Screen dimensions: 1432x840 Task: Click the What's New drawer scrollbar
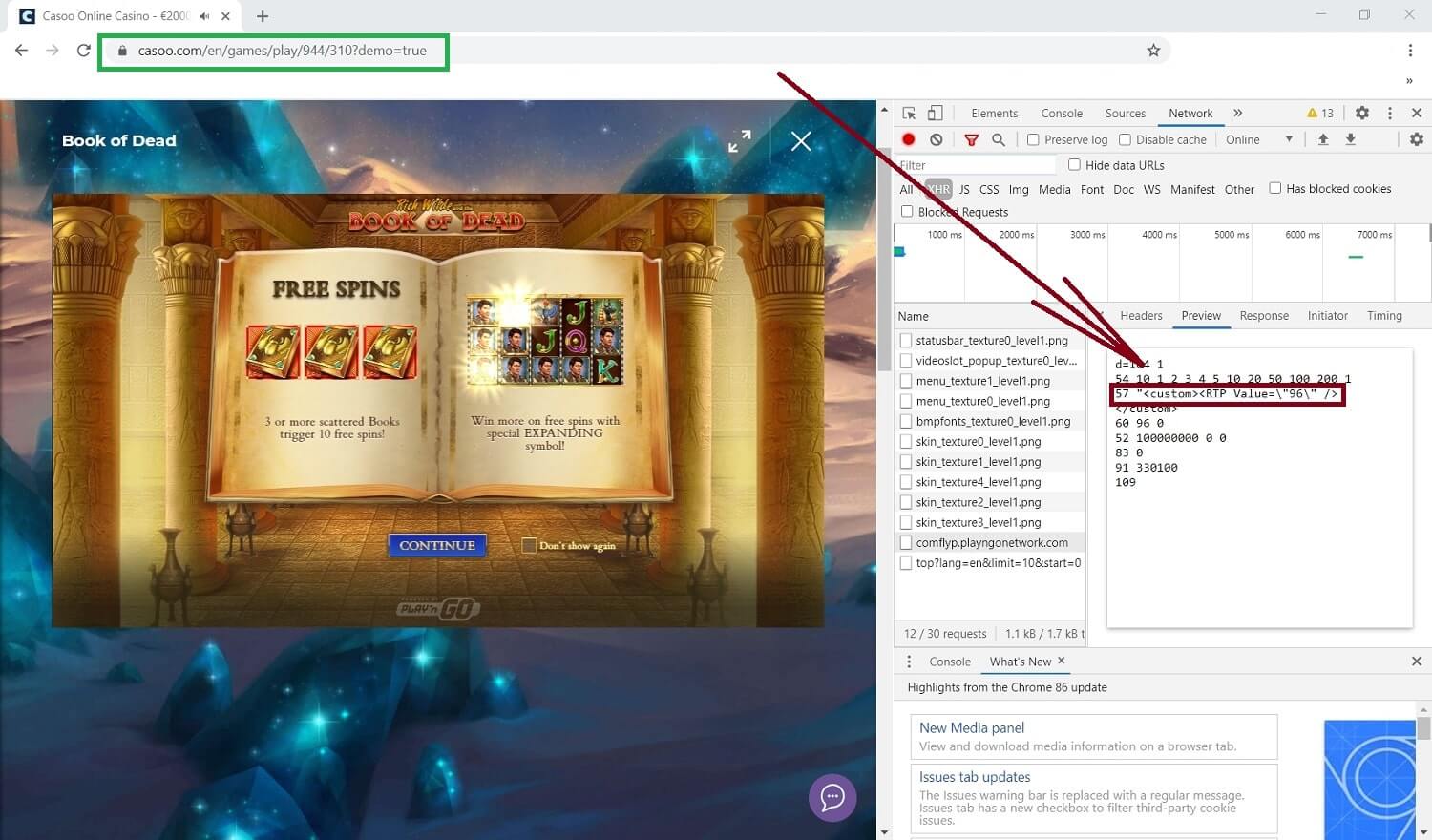[1423, 728]
